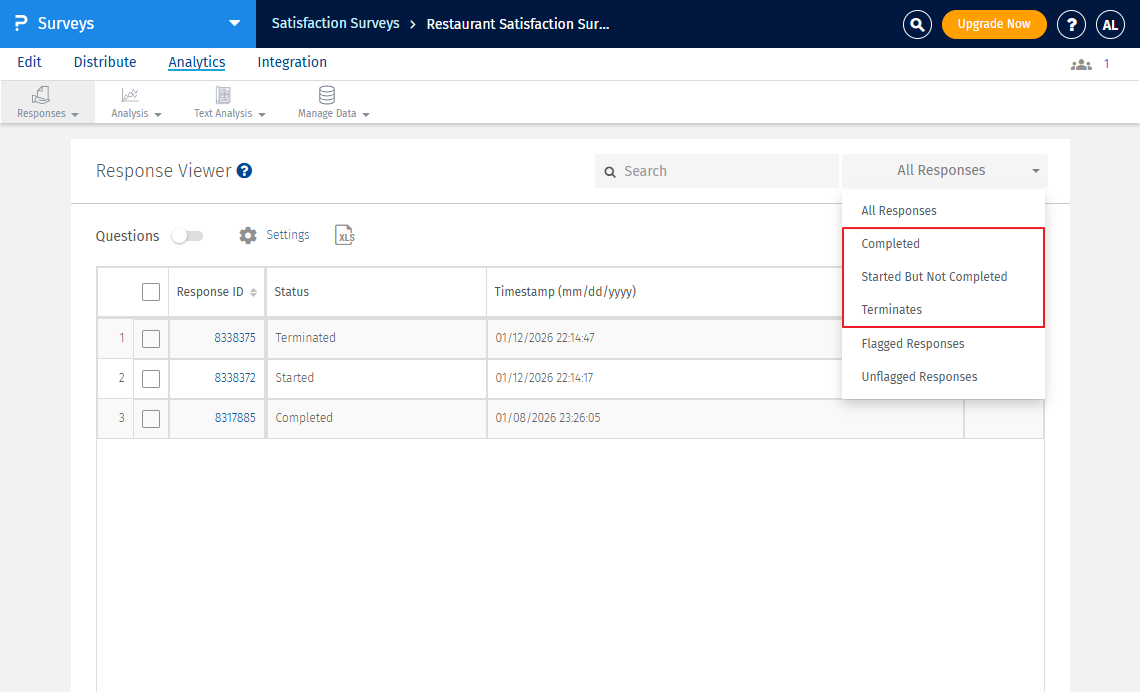Viewport: 1140px width, 692px height.
Task: Check the box for response 8338375
Action: point(151,339)
